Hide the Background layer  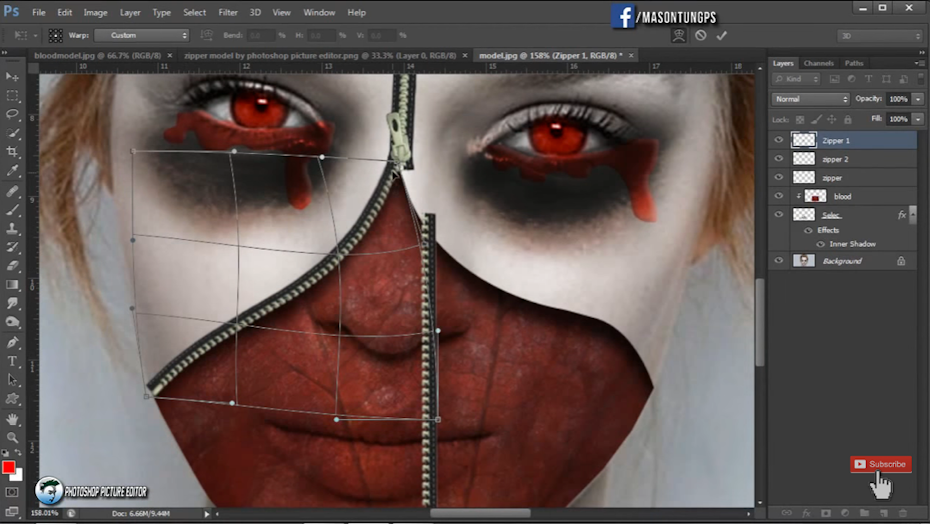(779, 261)
